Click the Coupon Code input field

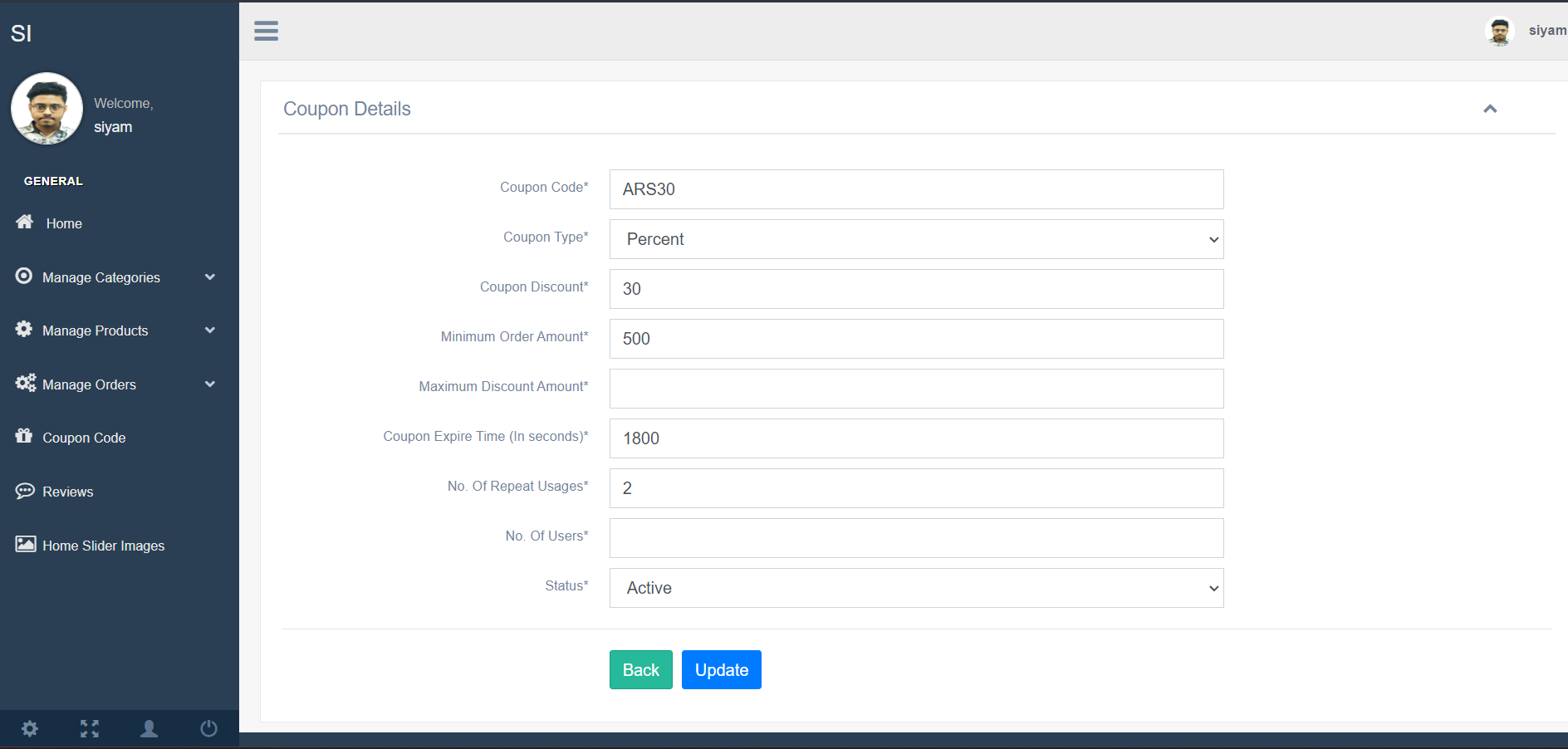[916, 189]
